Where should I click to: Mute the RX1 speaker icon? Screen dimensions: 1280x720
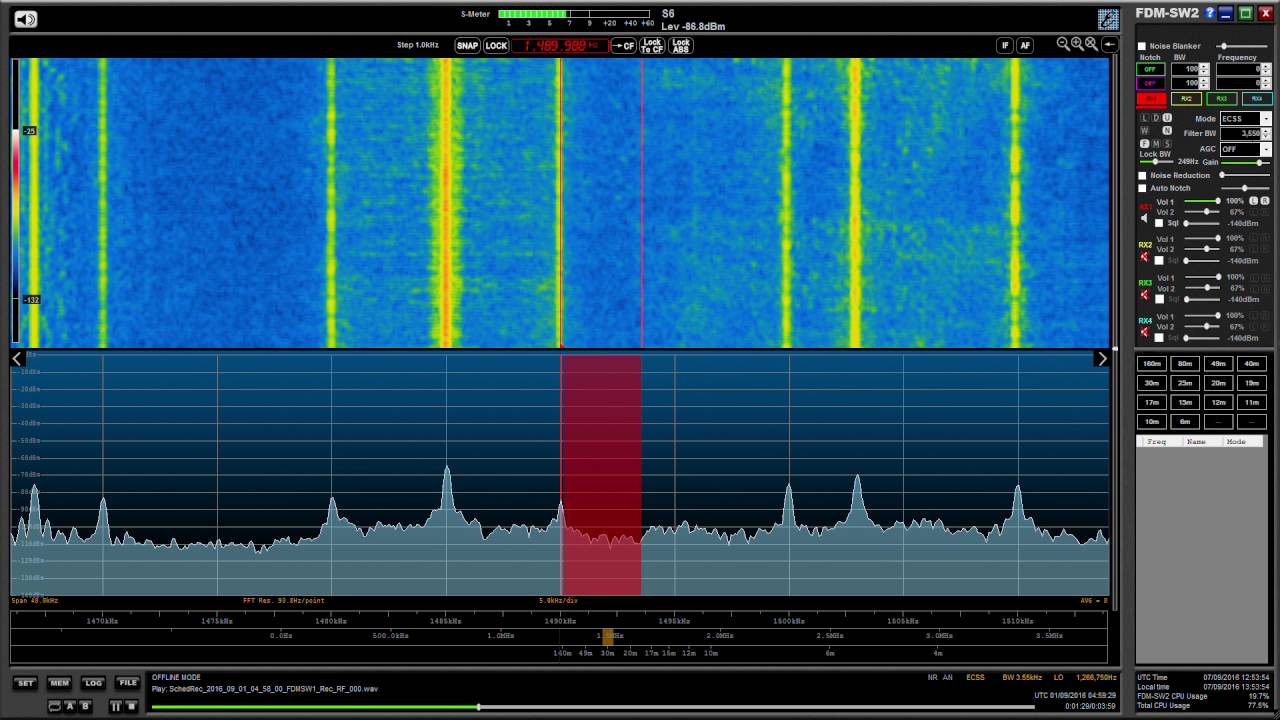(x=1144, y=218)
